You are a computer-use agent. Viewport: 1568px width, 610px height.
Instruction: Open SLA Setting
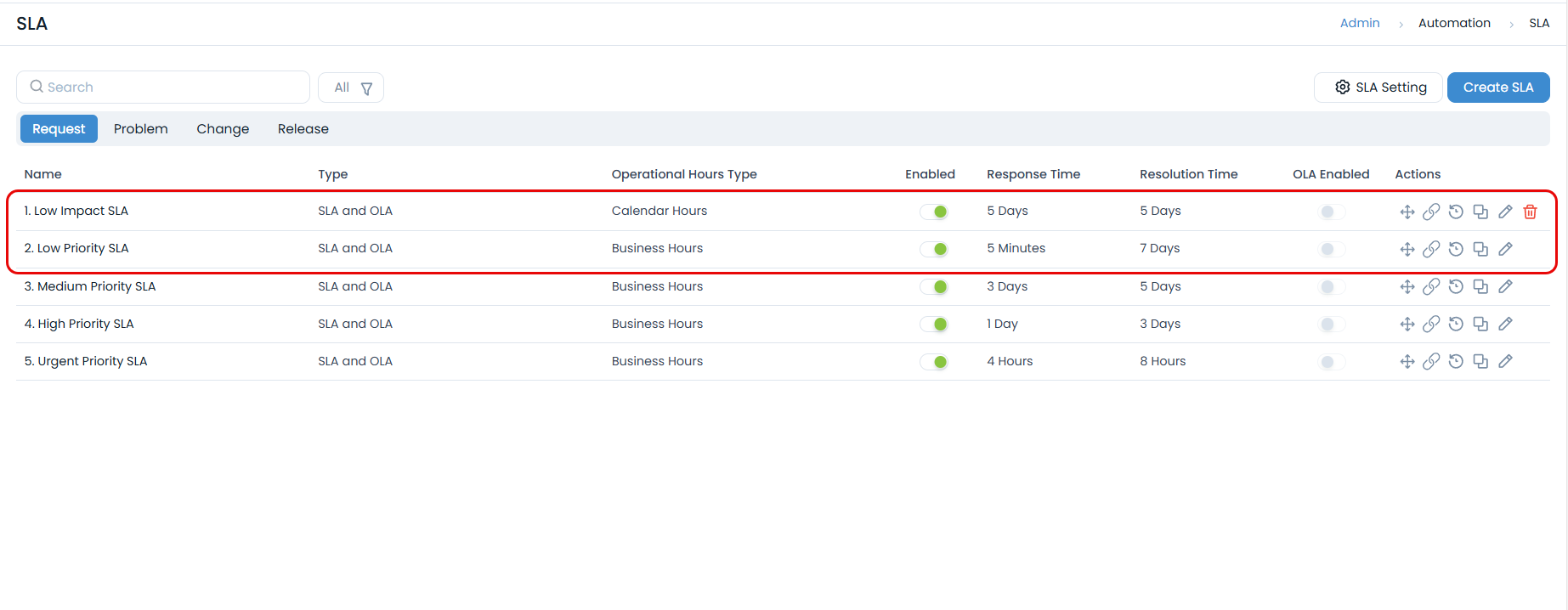point(1378,88)
